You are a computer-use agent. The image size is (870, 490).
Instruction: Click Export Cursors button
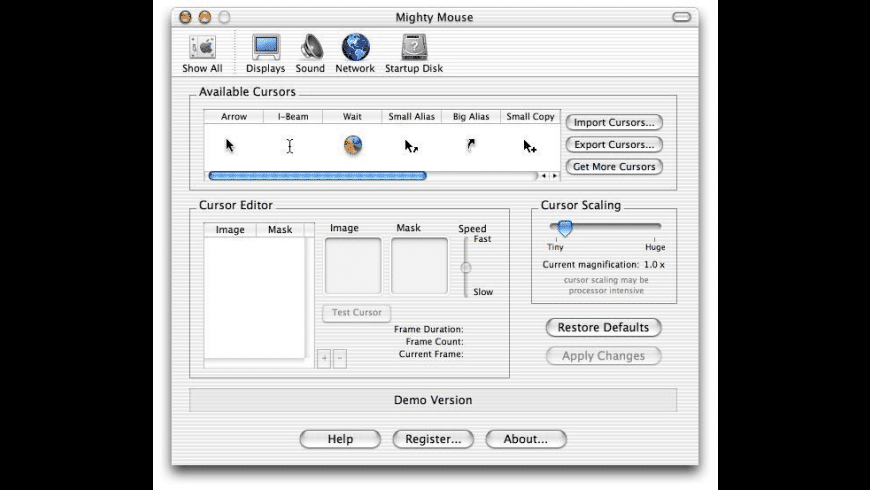614,144
